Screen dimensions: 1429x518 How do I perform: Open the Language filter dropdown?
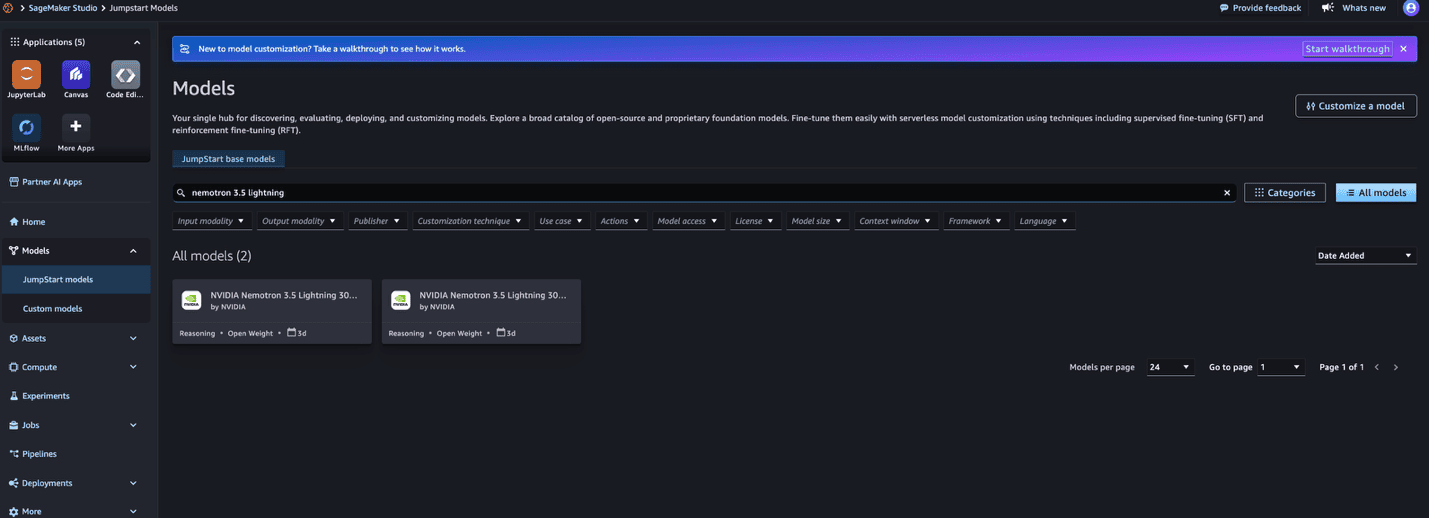(x=1045, y=221)
